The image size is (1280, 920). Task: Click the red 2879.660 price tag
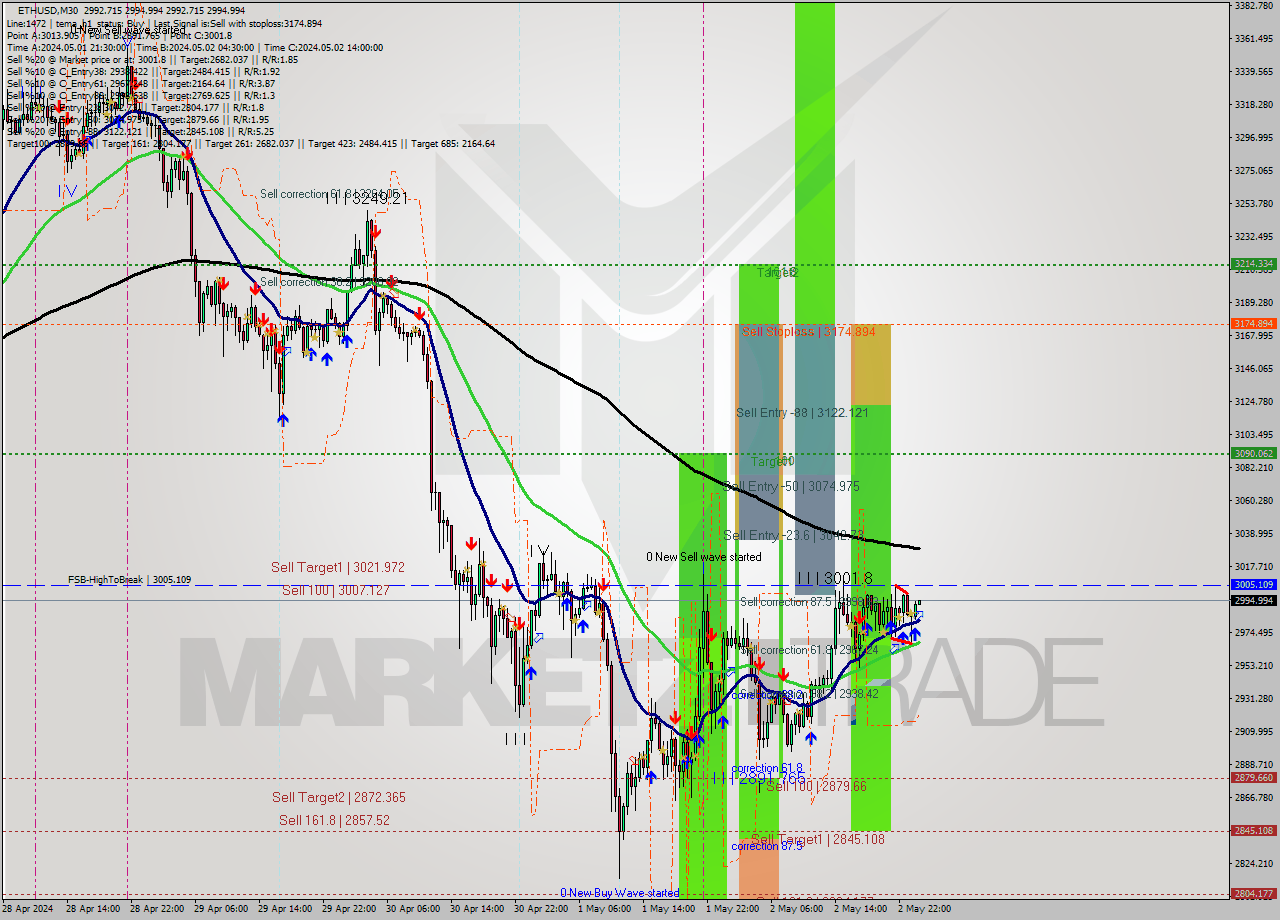(x=1253, y=777)
